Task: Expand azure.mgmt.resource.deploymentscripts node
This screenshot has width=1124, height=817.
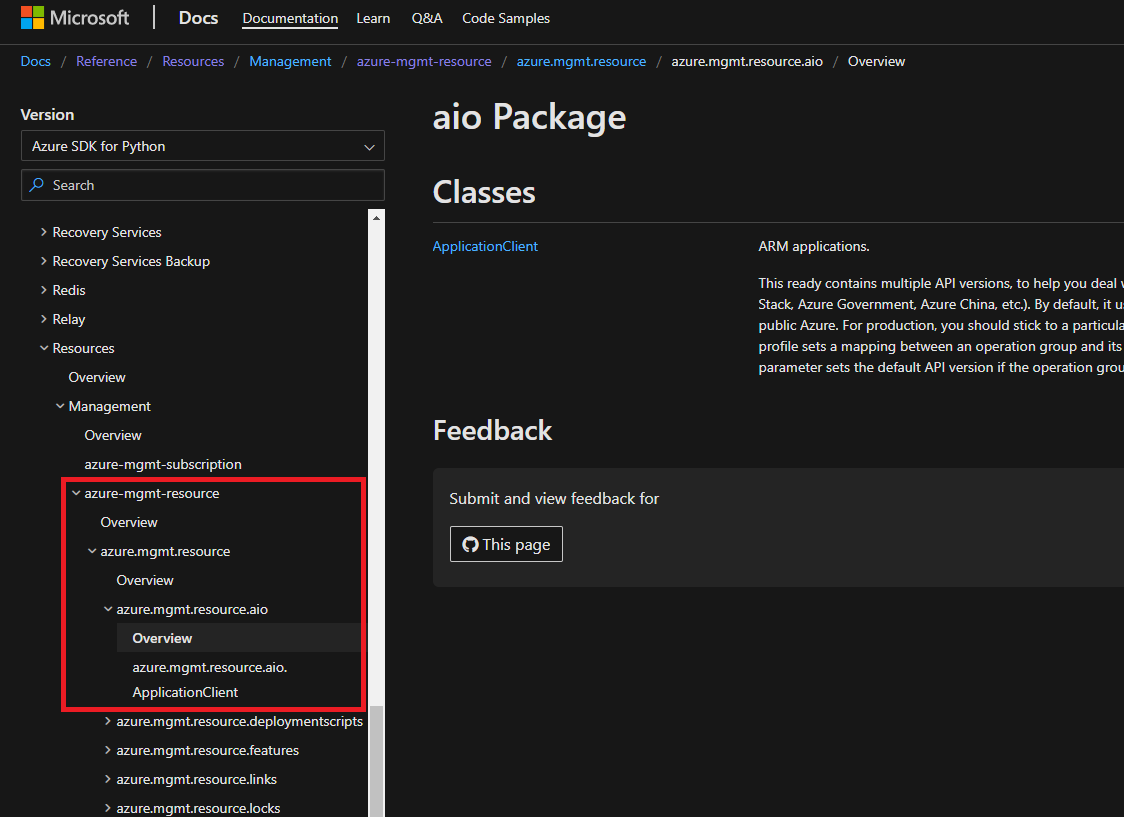Action: click(108, 722)
